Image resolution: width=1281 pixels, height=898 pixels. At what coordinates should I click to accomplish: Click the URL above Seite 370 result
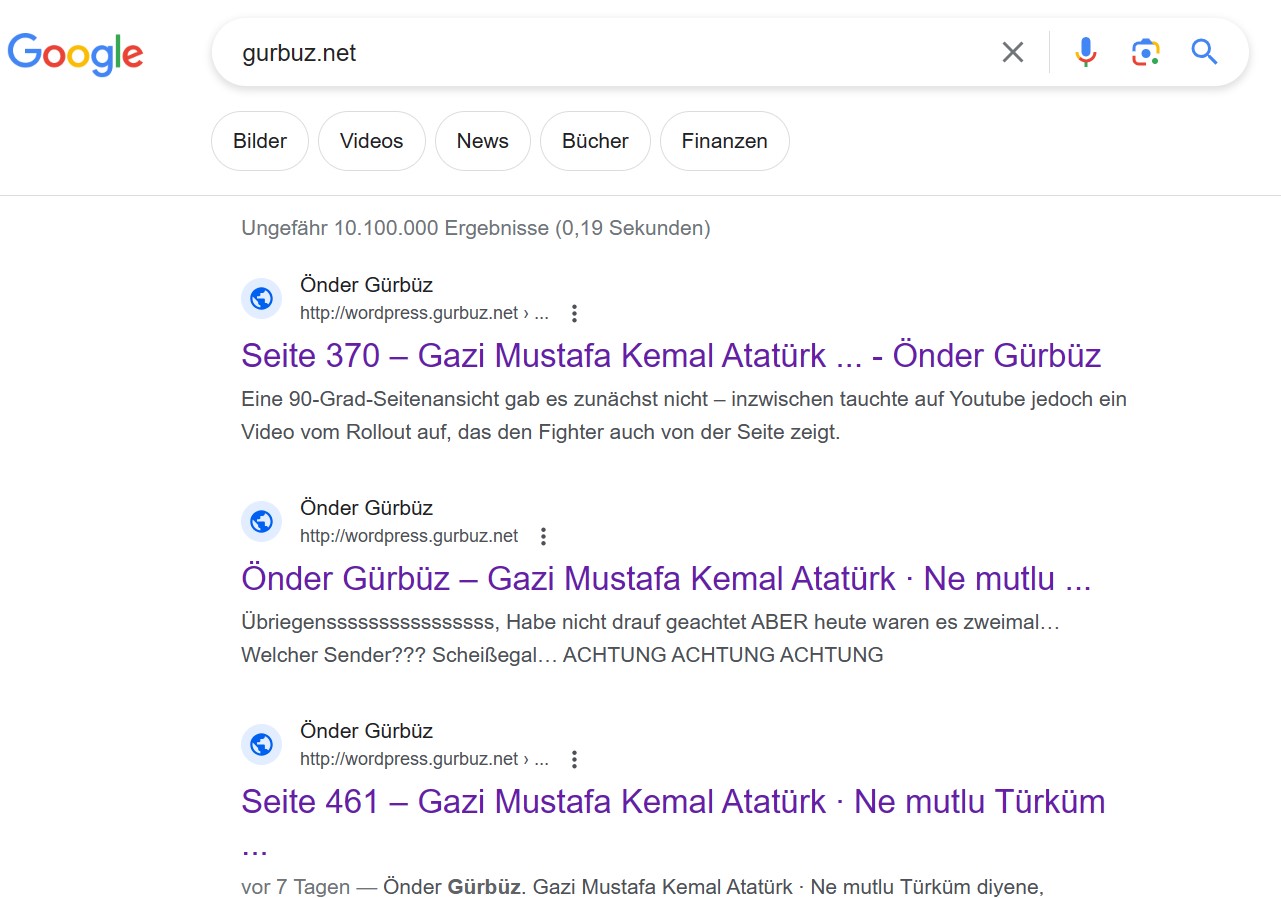click(x=424, y=313)
